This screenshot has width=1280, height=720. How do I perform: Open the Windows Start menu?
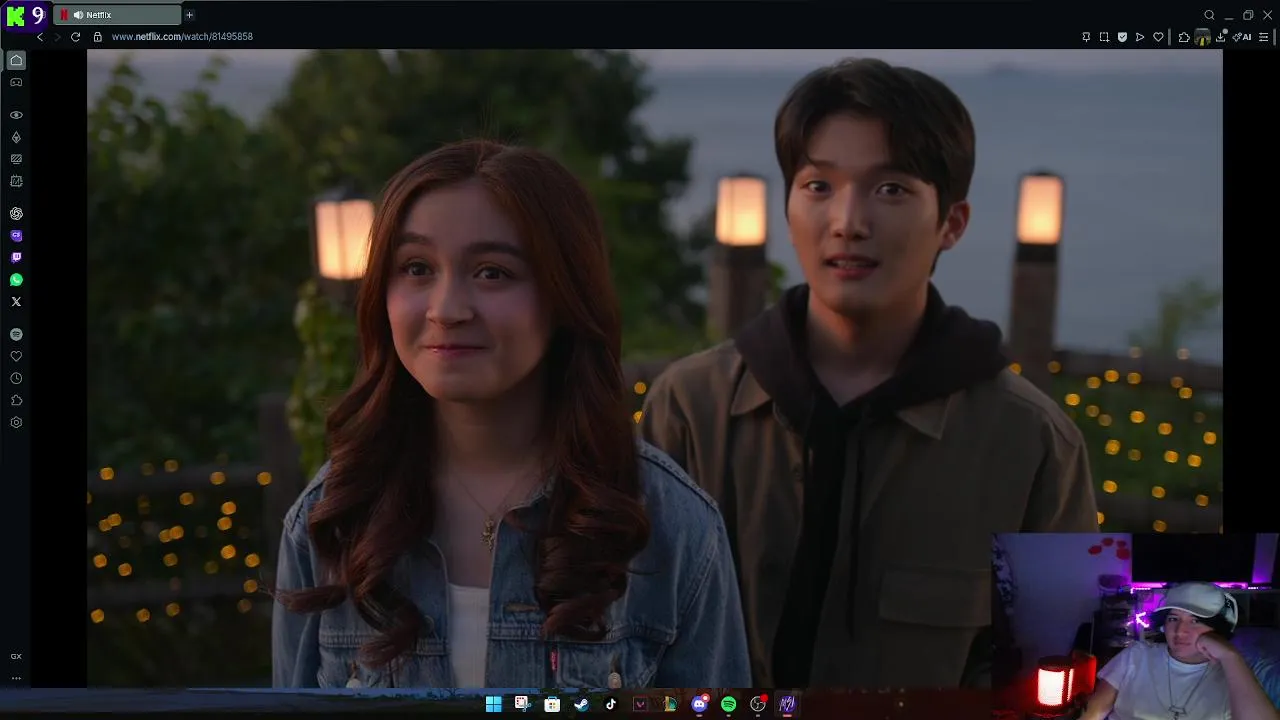[493, 704]
